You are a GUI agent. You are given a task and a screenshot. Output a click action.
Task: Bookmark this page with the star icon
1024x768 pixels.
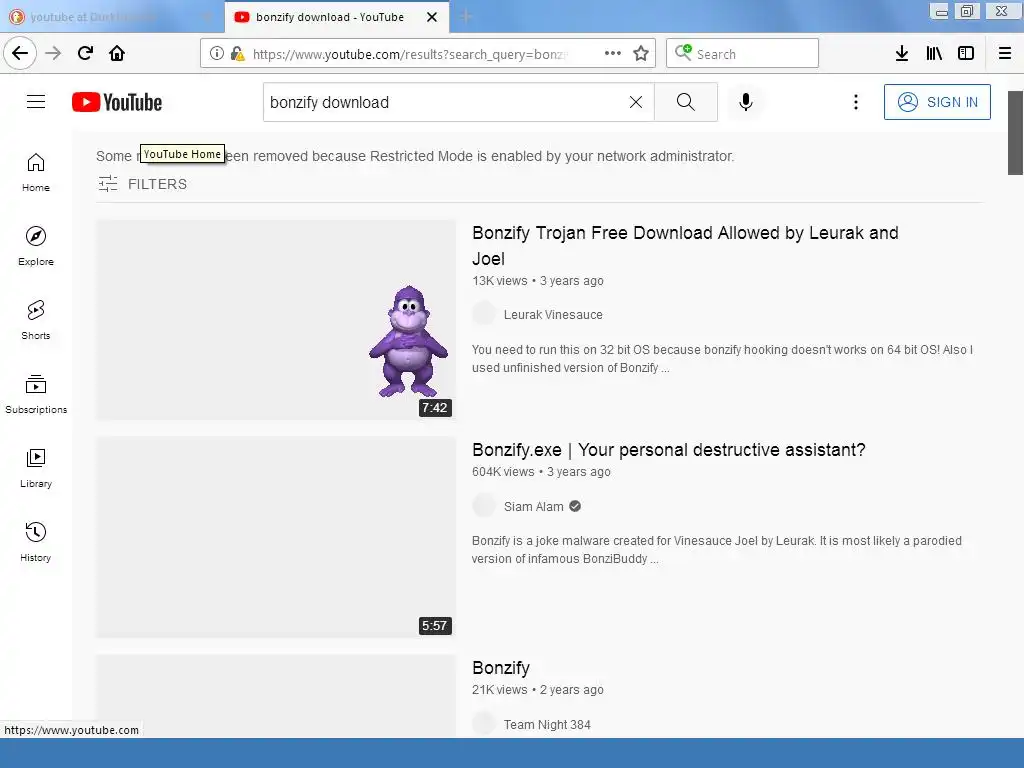641,54
